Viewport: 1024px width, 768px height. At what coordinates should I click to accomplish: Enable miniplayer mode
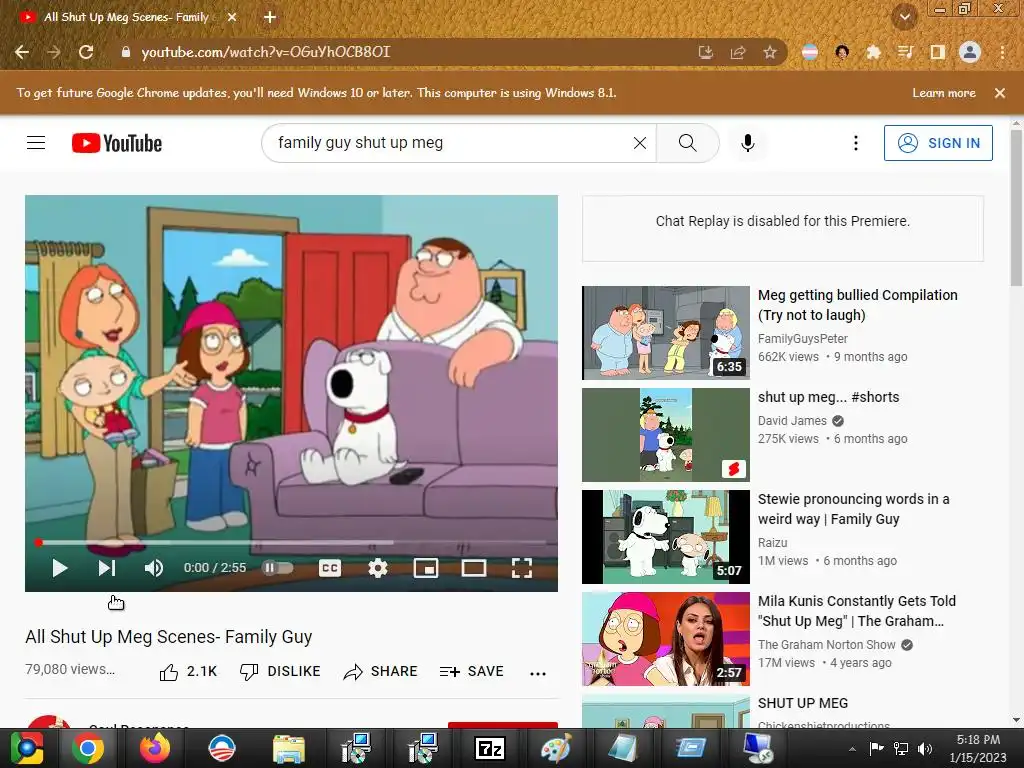click(x=426, y=568)
